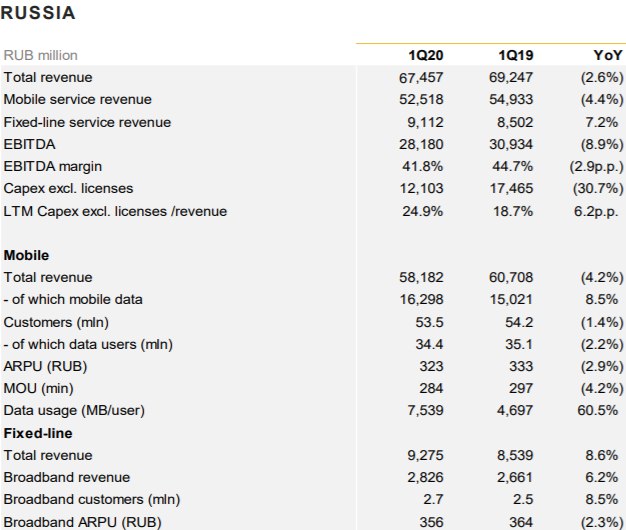The height and width of the screenshot is (530, 626).
Task: Click the Mobile section heading
Action: point(26,255)
